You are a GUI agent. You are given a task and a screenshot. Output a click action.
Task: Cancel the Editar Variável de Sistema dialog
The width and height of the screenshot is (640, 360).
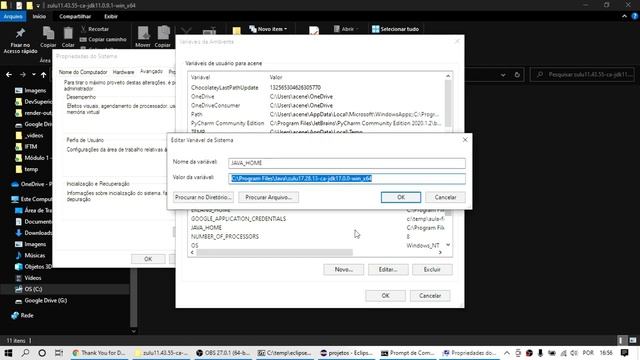coord(445,197)
